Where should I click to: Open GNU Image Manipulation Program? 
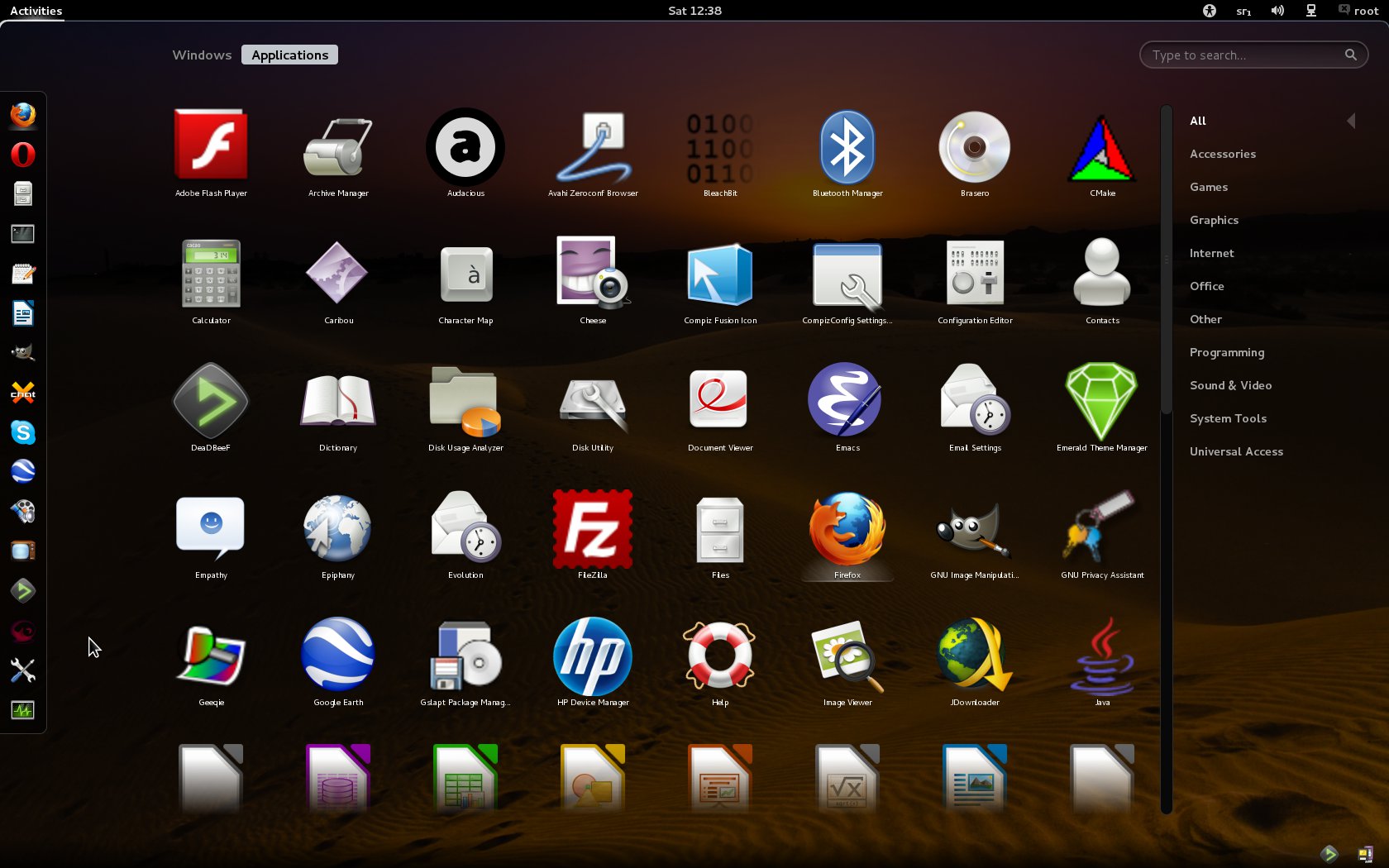(974, 529)
